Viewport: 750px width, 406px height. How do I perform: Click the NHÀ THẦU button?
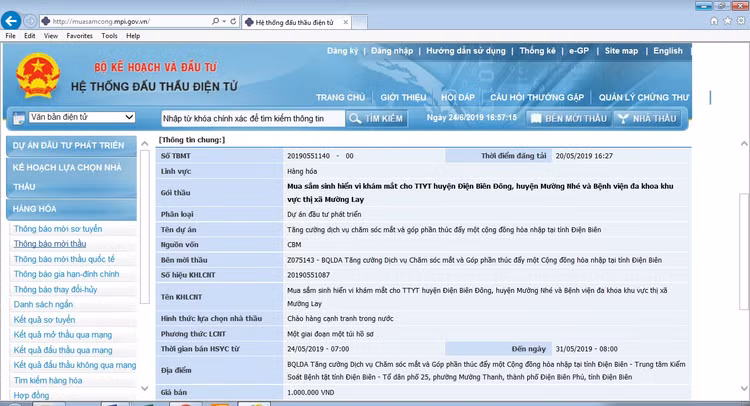click(x=646, y=118)
